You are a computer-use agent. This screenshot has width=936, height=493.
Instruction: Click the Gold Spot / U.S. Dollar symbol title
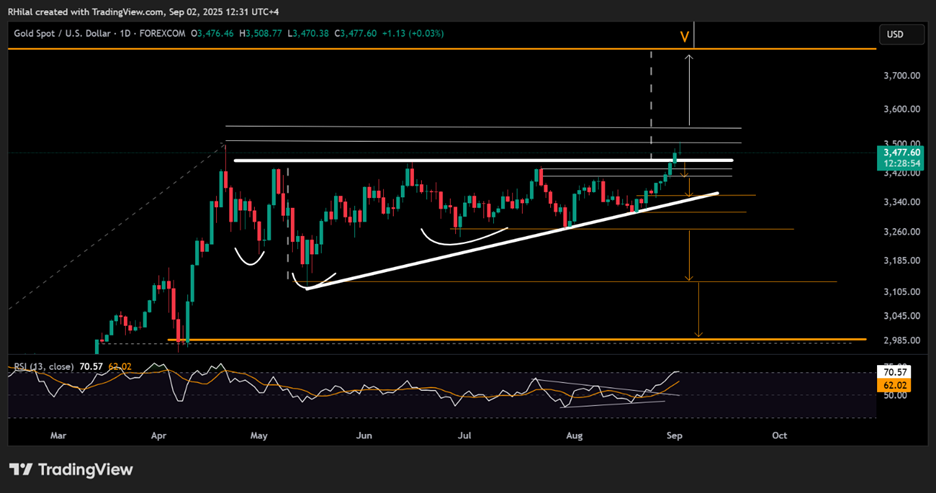pos(62,33)
